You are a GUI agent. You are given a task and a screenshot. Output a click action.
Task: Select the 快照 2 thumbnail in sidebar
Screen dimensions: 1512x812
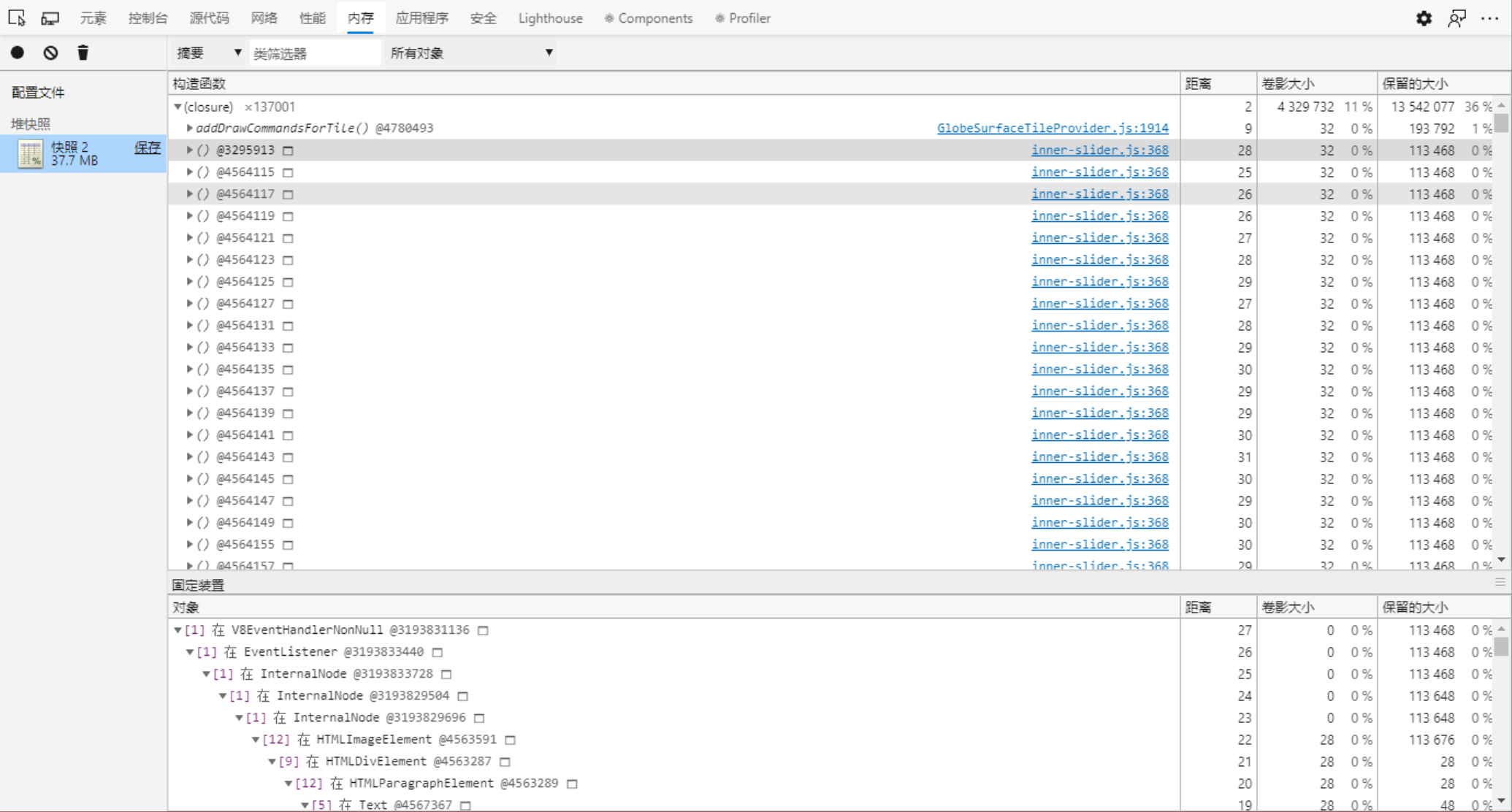pos(30,154)
